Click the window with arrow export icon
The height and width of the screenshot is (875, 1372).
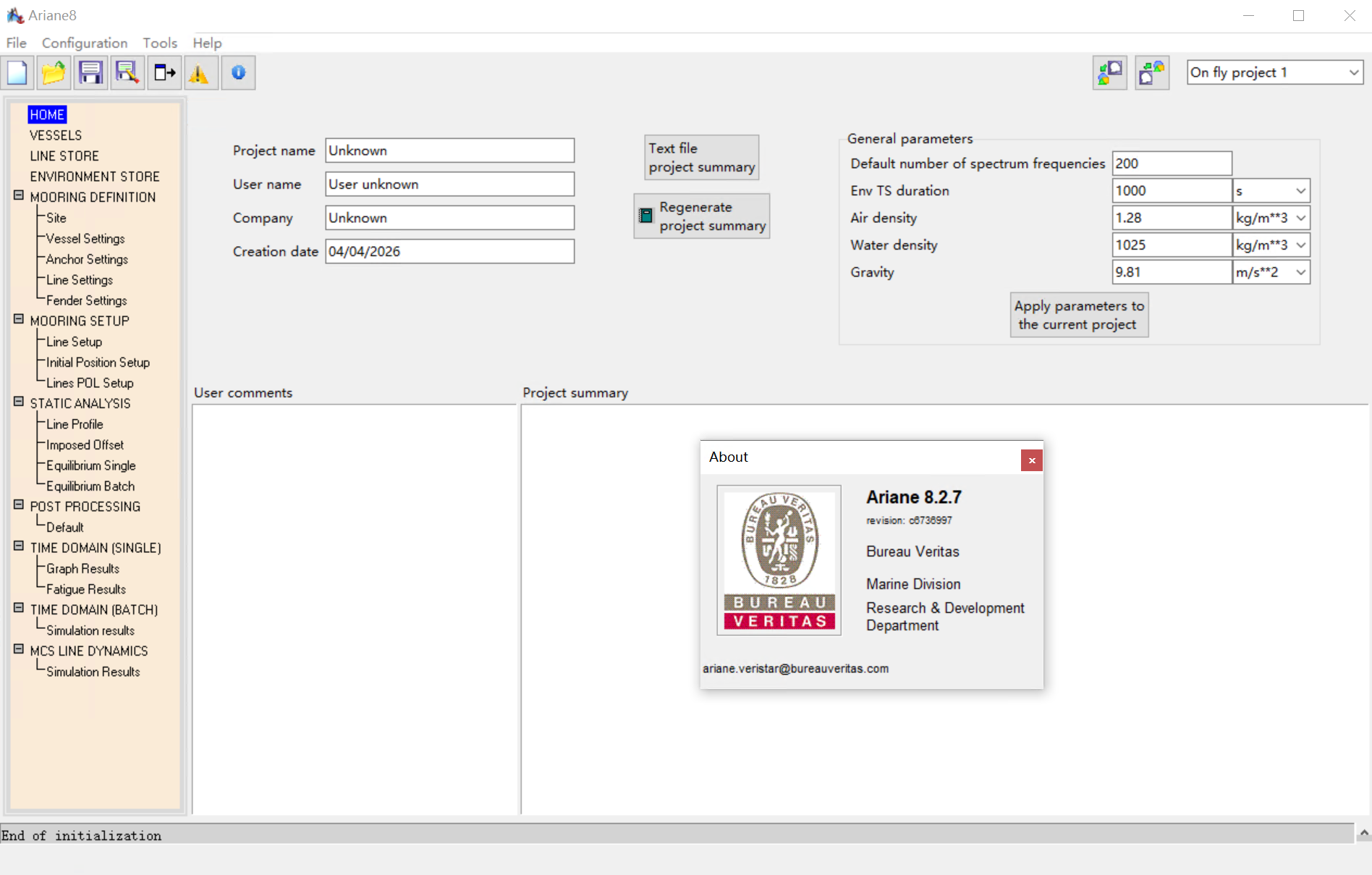pyautogui.click(x=165, y=72)
